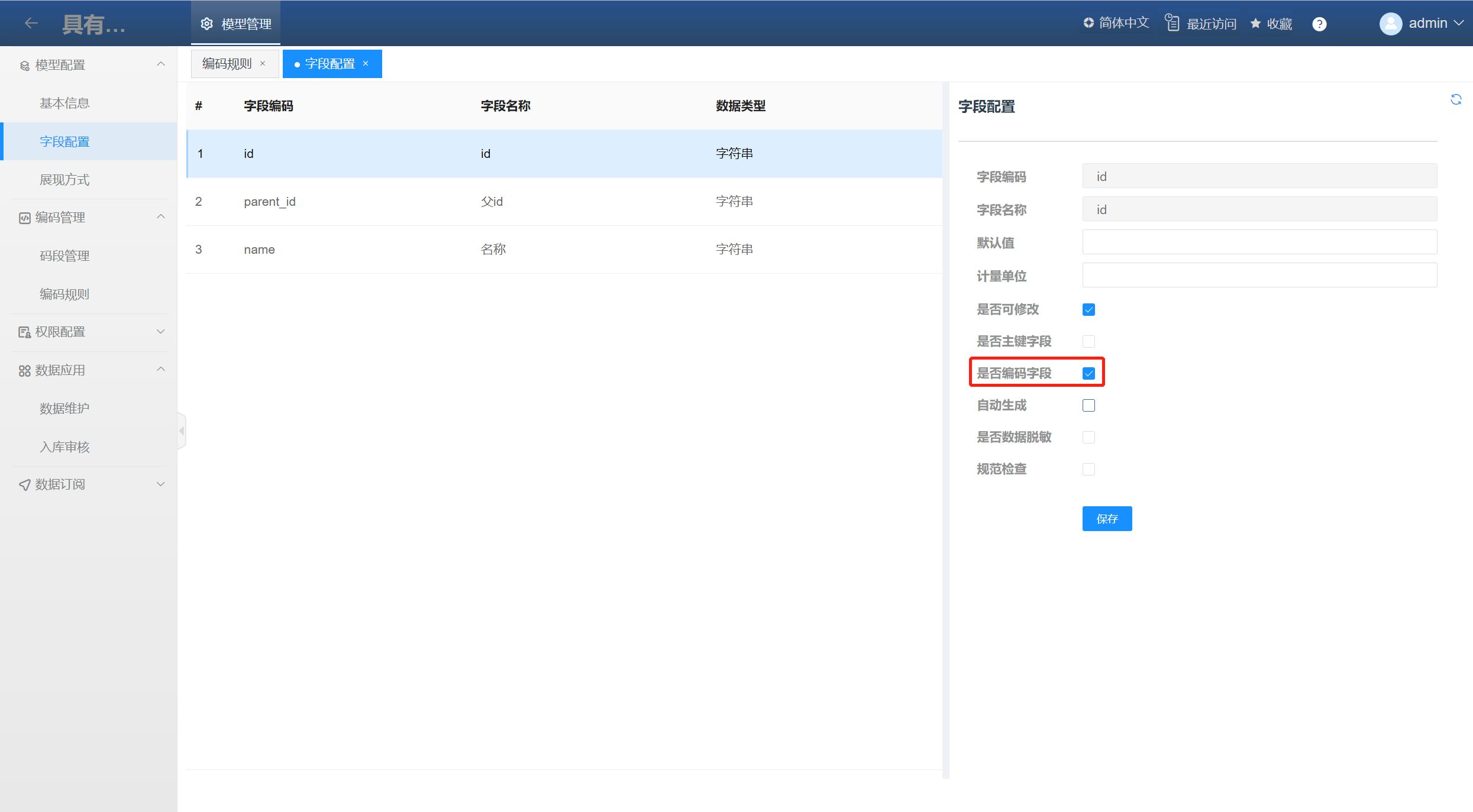
Task: Click the refresh icon in field config panel
Action: coord(1456,99)
